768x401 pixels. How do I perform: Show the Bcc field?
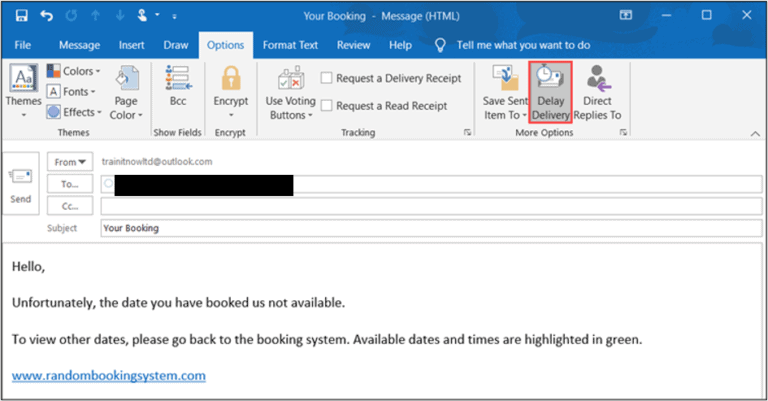click(178, 86)
